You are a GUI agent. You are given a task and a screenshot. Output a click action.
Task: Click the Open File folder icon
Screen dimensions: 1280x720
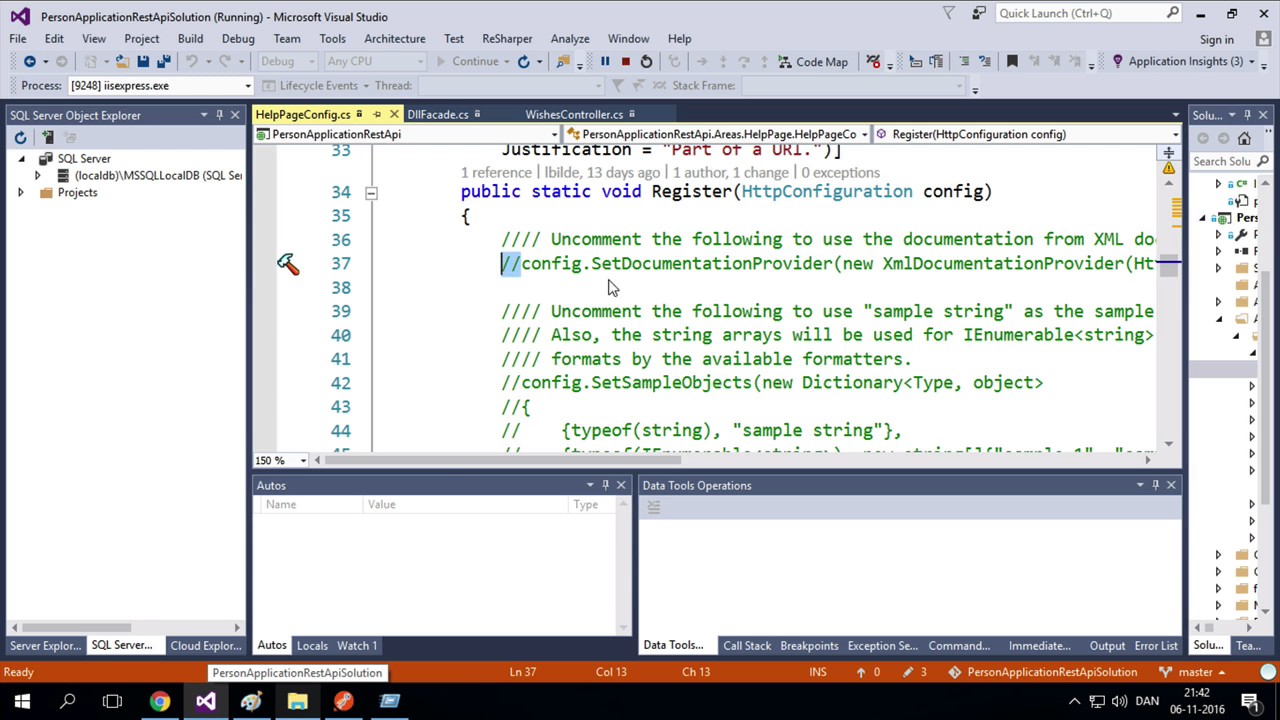click(x=121, y=62)
